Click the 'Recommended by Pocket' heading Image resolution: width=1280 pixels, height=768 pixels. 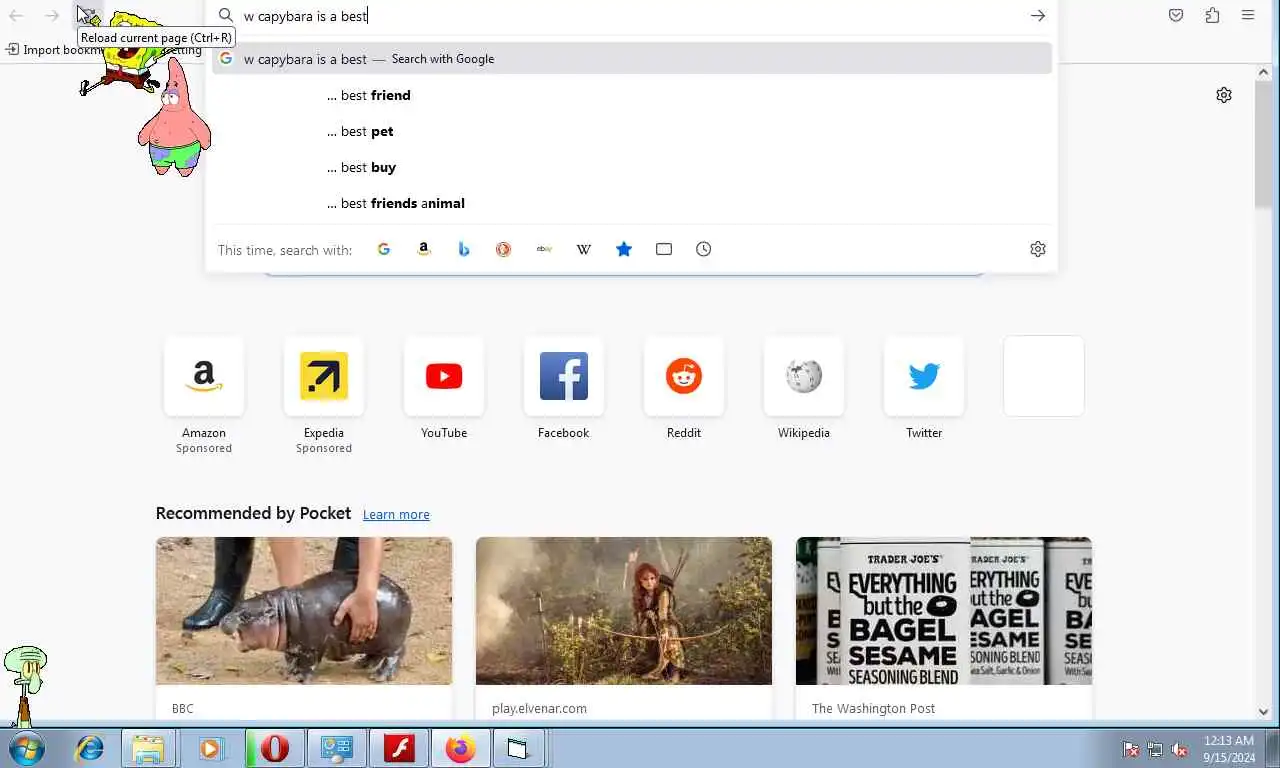(x=253, y=513)
